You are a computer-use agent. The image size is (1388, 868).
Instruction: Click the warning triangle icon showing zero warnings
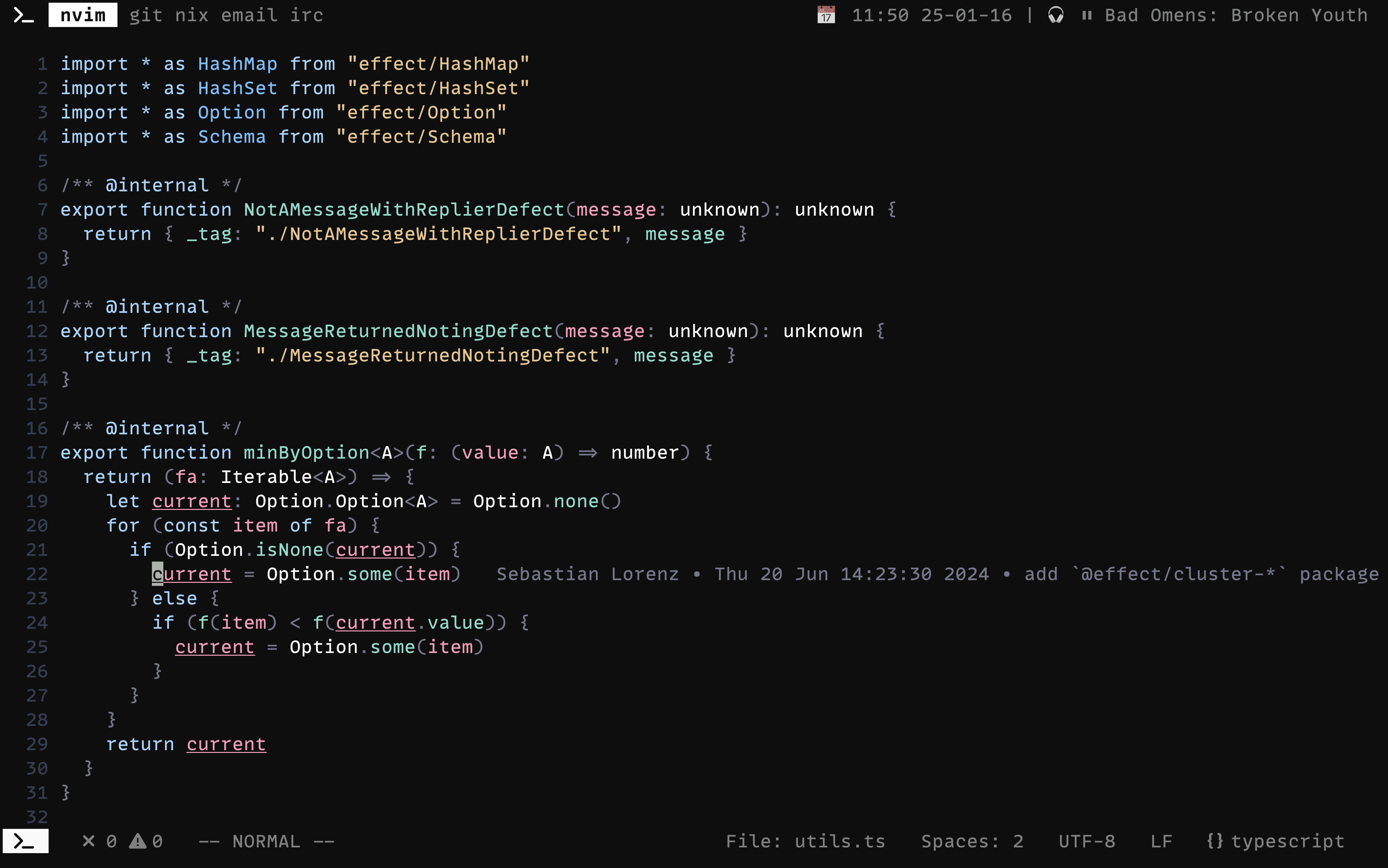(138, 842)
